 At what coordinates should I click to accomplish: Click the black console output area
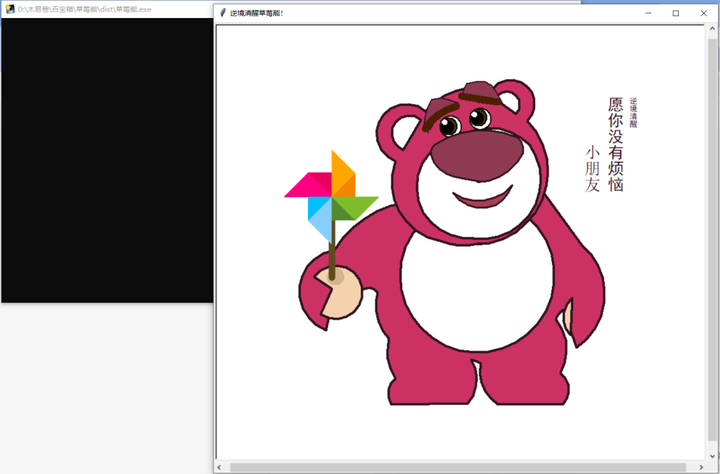[x=107, y=160]
